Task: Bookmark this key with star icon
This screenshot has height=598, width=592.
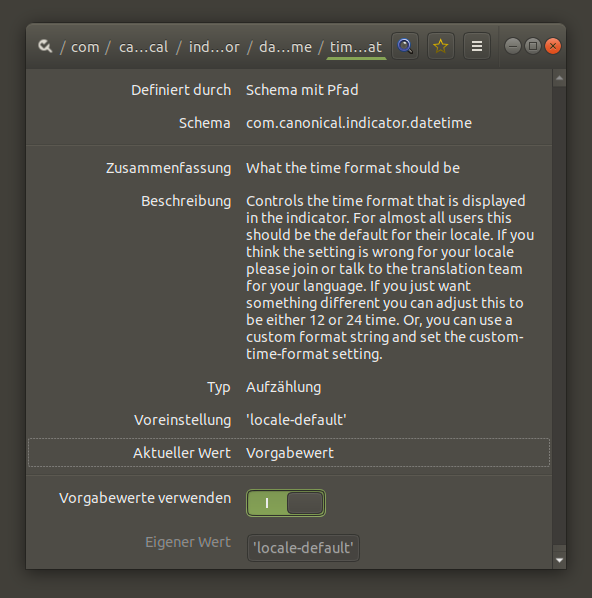Action: tap(441, 46)
